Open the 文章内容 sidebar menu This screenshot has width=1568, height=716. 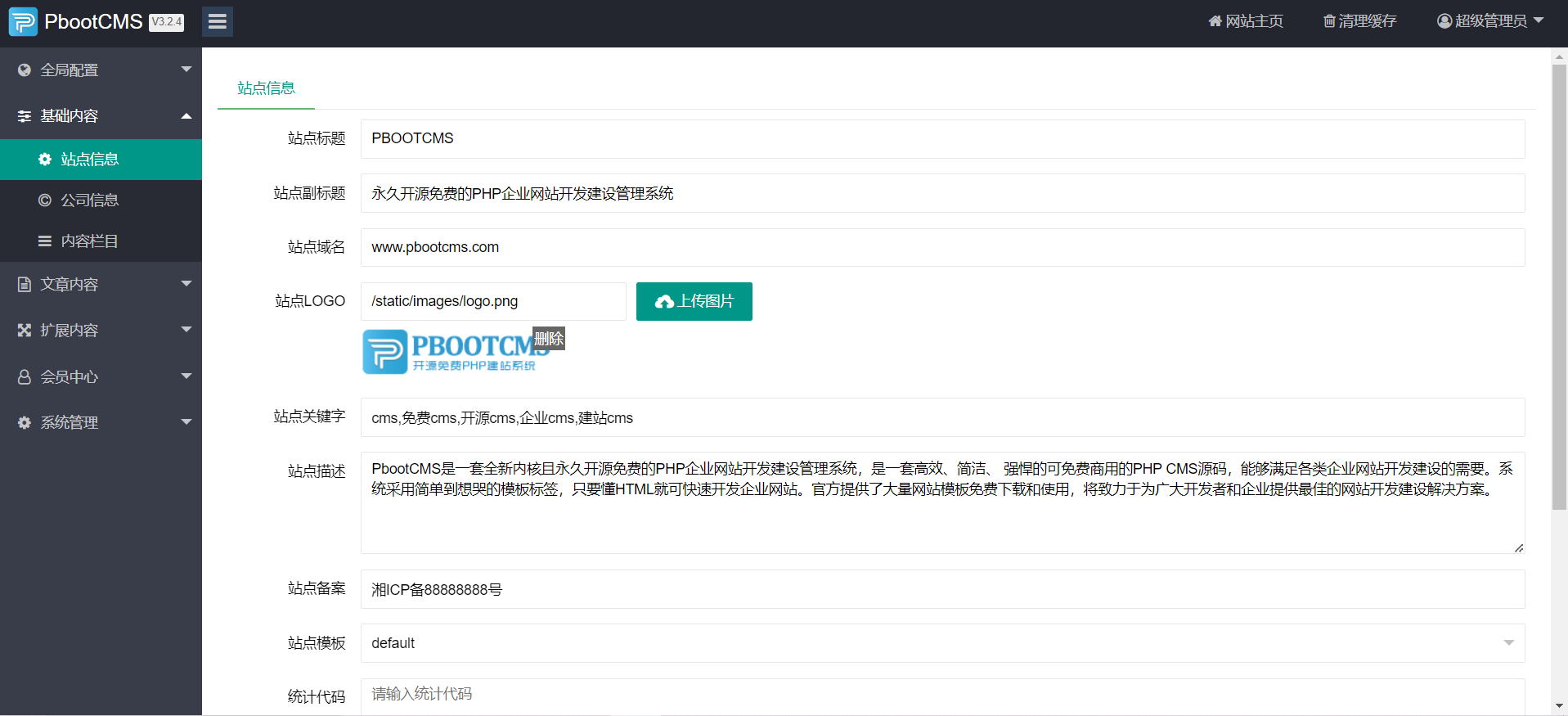click(x=101, y=285)
